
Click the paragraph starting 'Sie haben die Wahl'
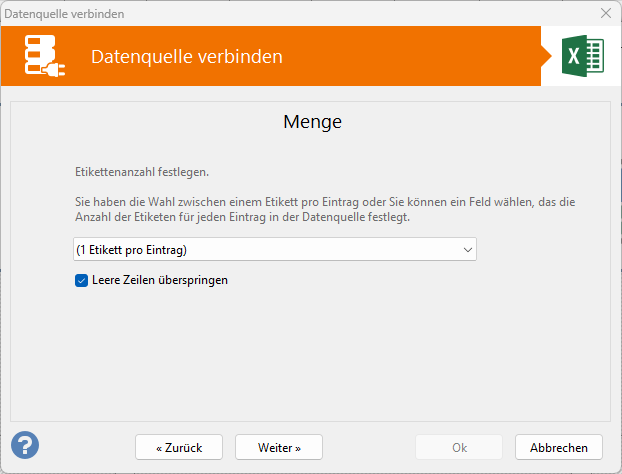[325, 209]
